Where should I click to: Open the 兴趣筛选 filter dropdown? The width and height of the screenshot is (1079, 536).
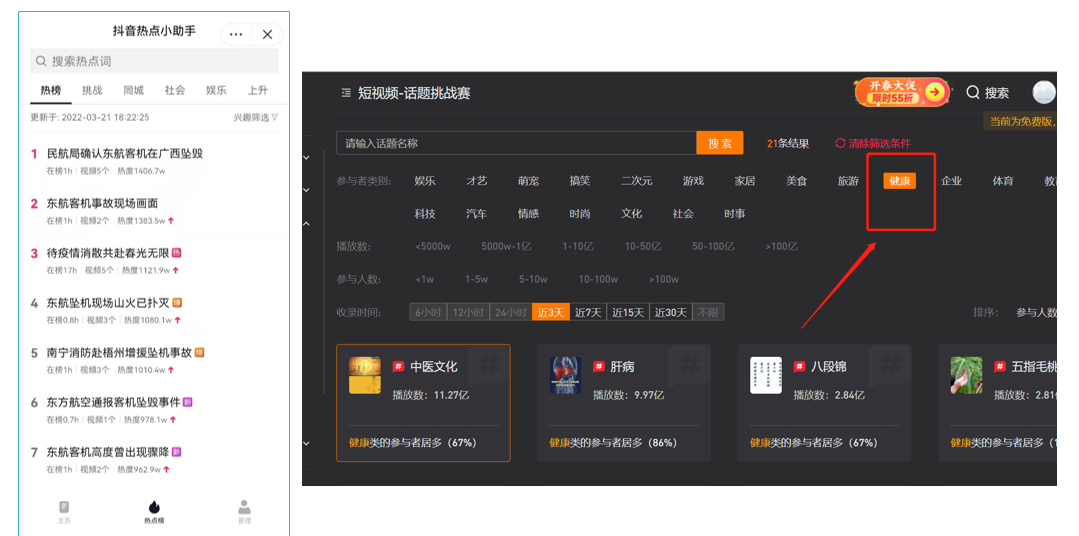256,117
